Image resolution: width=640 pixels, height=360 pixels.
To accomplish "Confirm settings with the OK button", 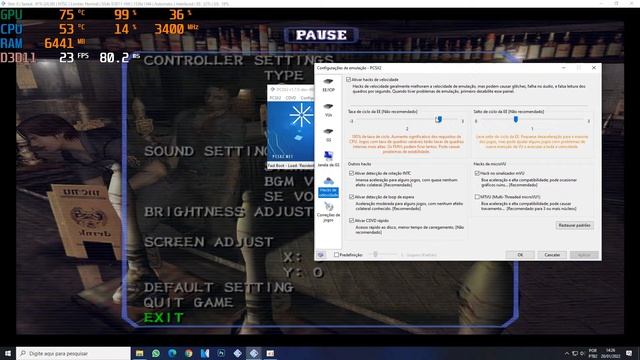I will pos(520,255).
